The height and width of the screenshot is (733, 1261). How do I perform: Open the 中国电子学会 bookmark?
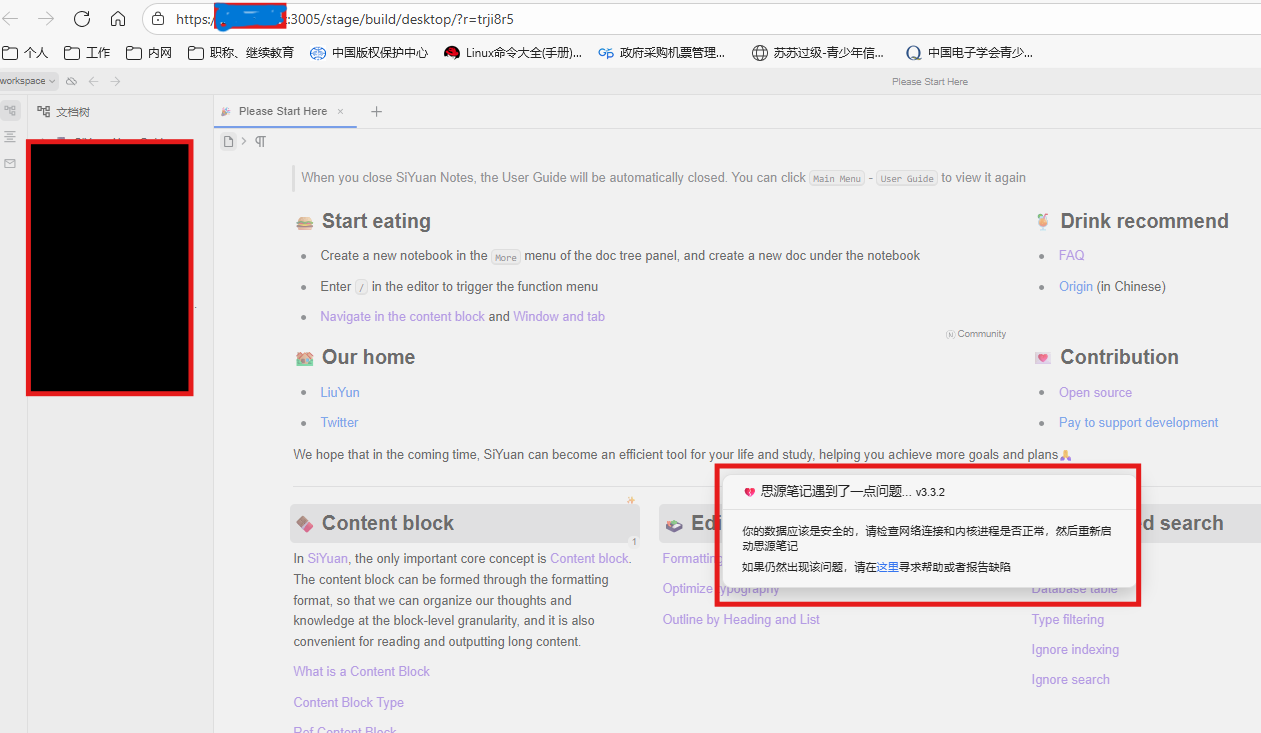click(x=970, y=53)
